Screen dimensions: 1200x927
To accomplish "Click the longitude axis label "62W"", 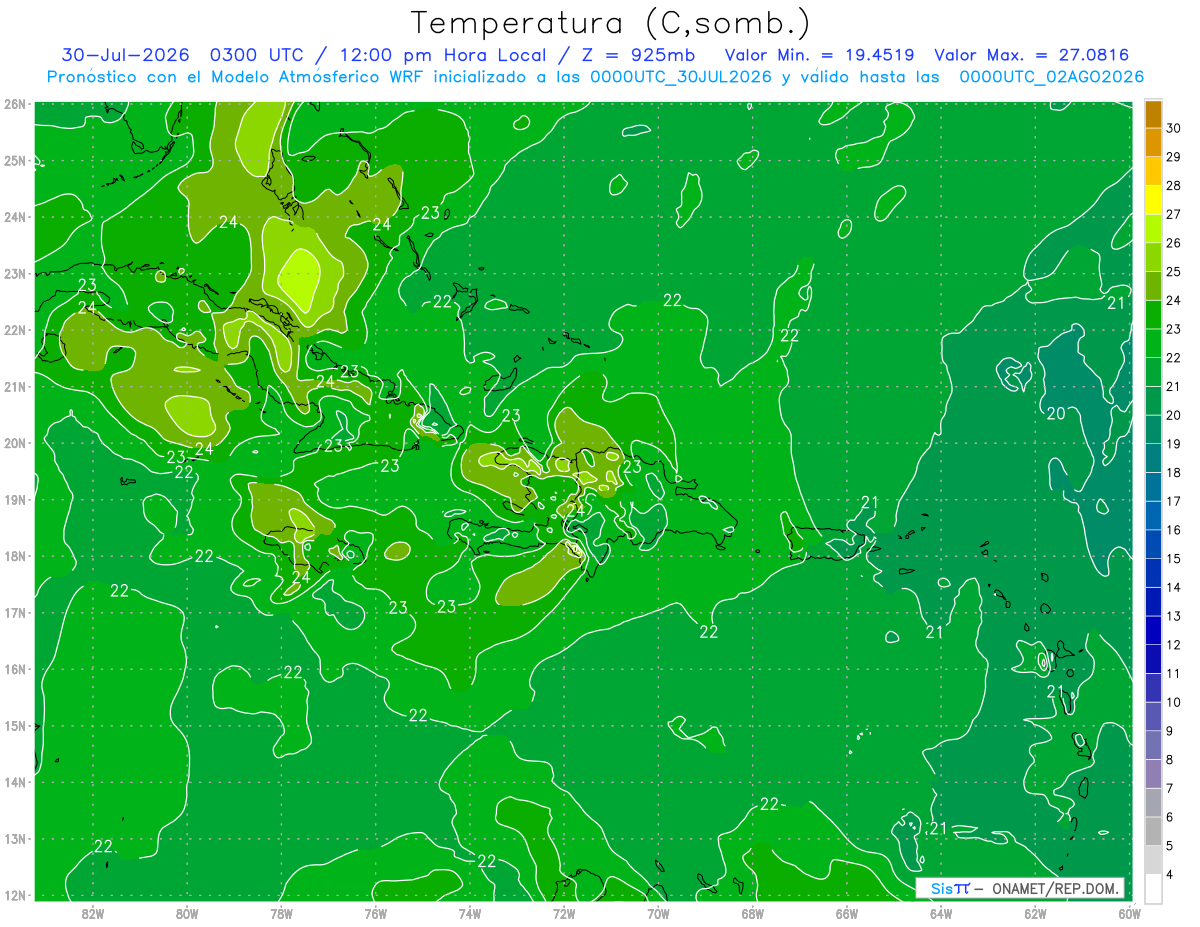I will coord(1035,912).
